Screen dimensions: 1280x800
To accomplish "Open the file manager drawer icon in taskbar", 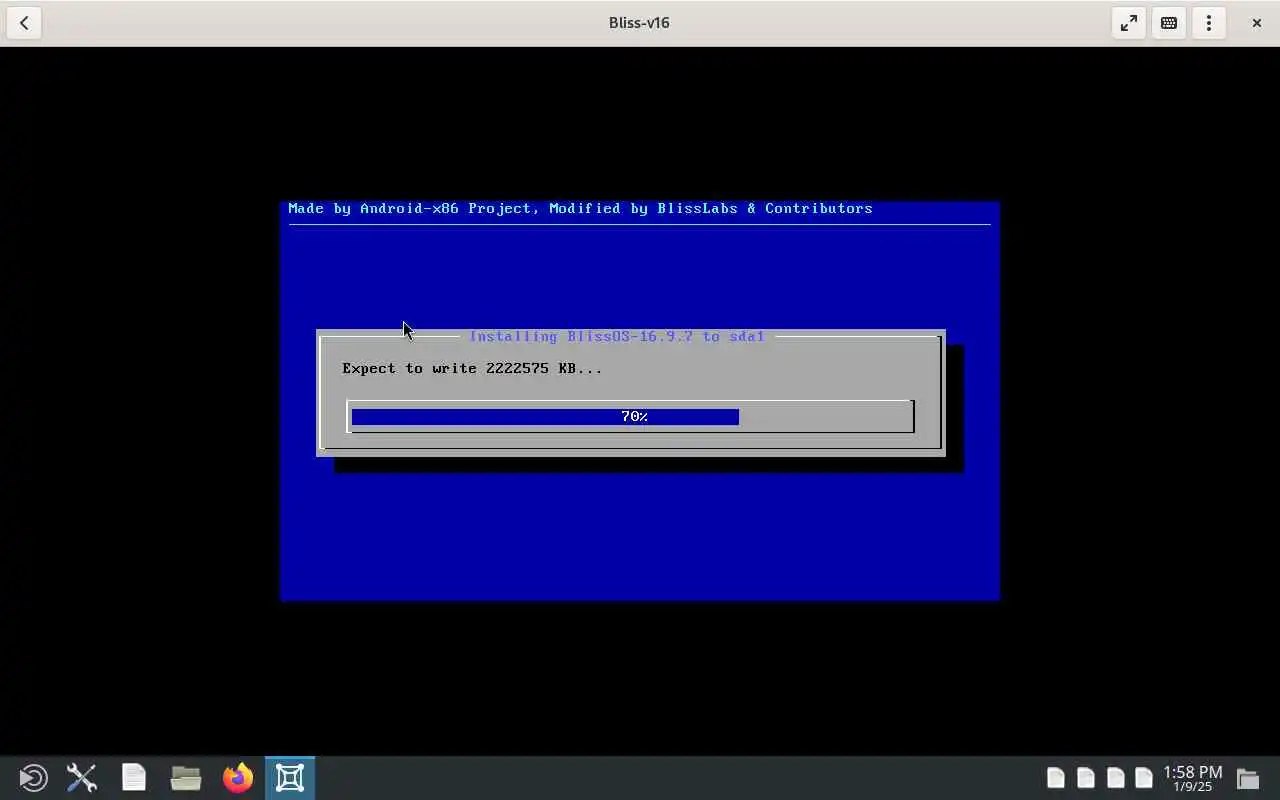I will (186, 778).
